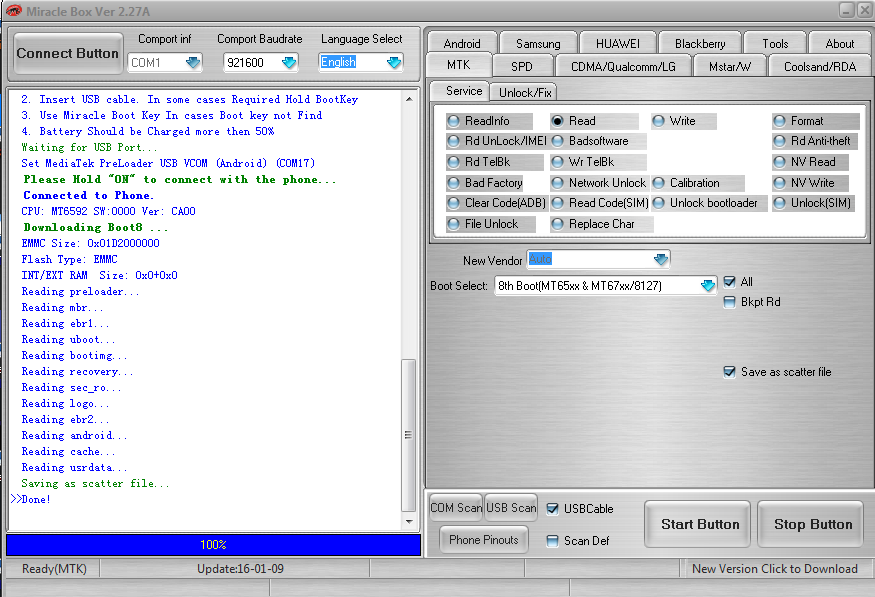Click the Start Button
875x597 pixels.
click(x=700, y=524)
